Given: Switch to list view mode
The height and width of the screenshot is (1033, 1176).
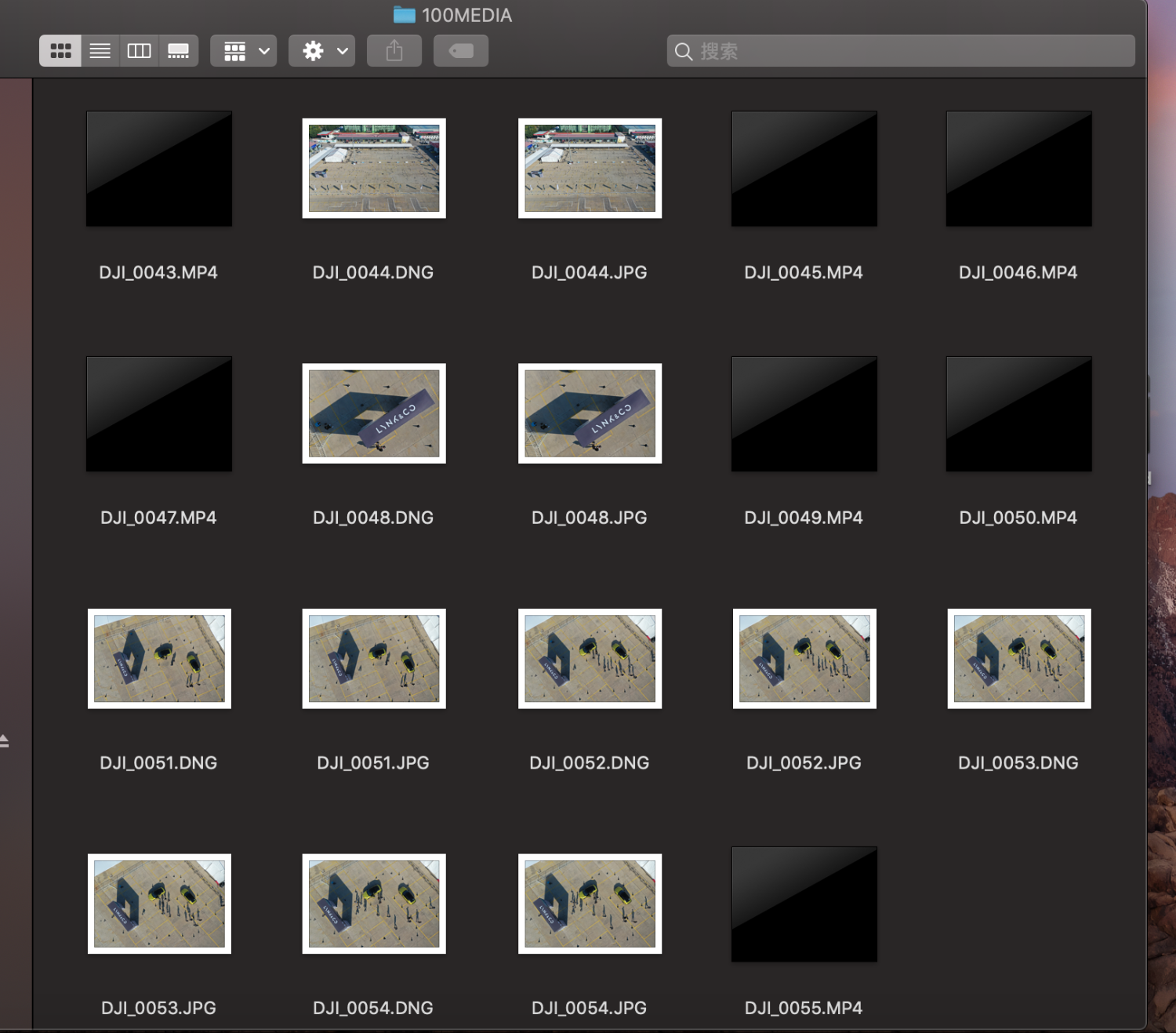Looking at the screenshot, I should pyautogui.click(x=100, y=51).
